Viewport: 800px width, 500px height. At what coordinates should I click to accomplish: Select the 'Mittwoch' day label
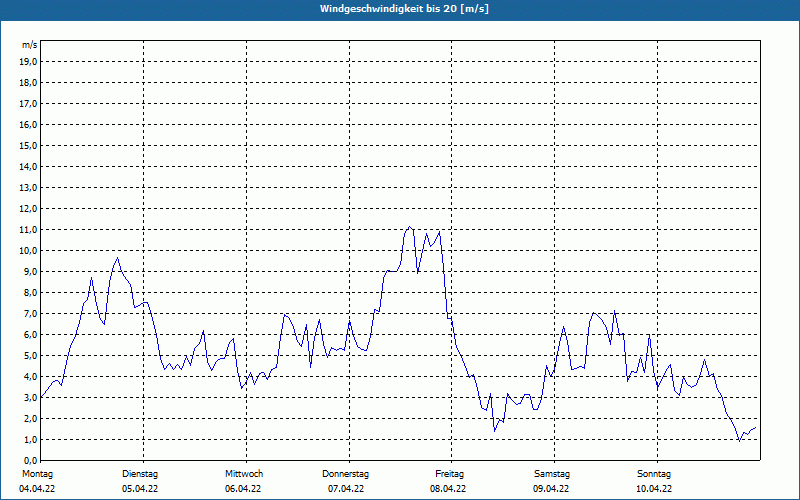coord(244,474)
